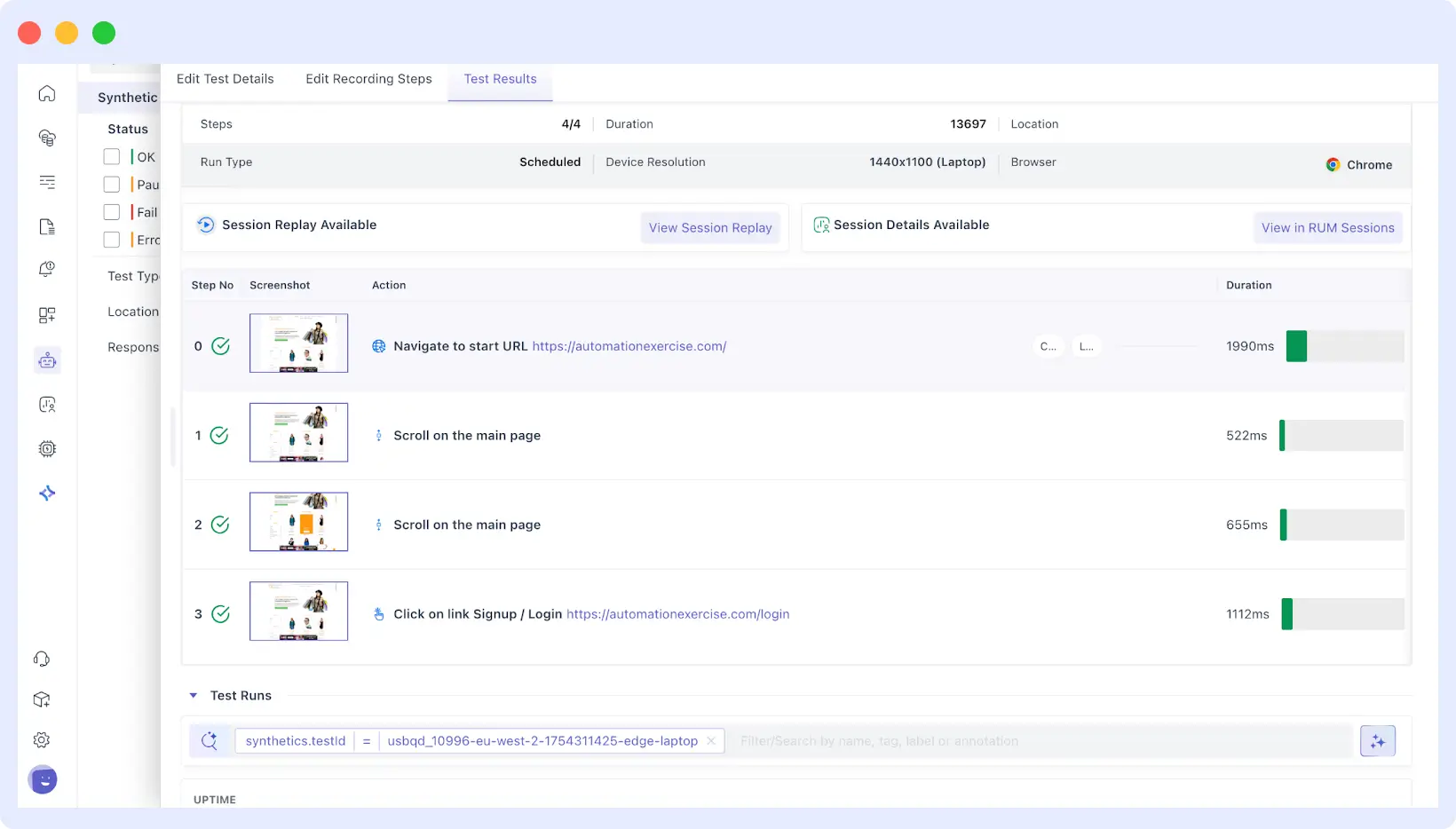Enable the Error status checkbox
The image size is (1456, 829).
tap(112, 240)
